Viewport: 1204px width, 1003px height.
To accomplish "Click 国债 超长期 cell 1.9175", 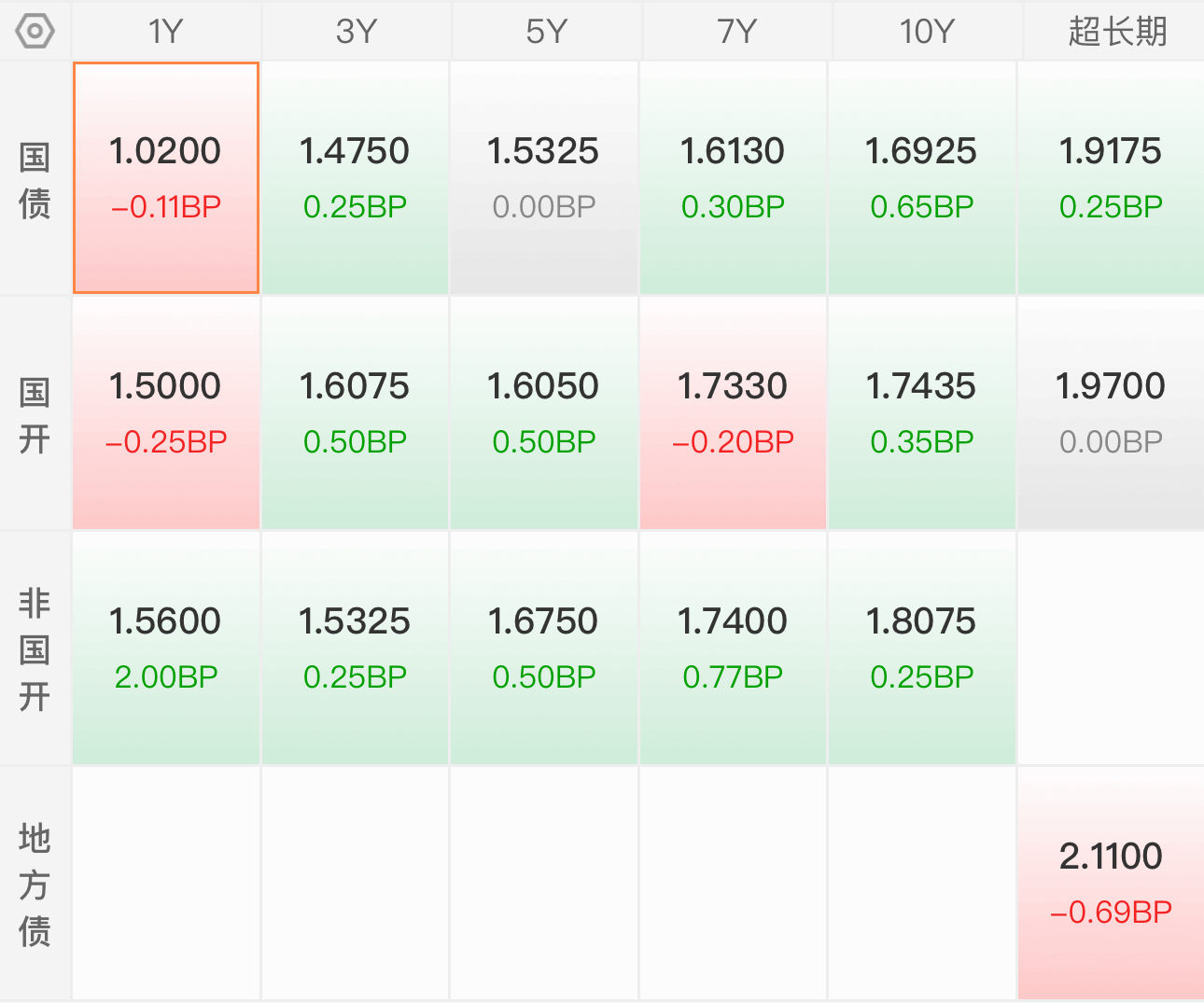I will (x=1111, y=178).
